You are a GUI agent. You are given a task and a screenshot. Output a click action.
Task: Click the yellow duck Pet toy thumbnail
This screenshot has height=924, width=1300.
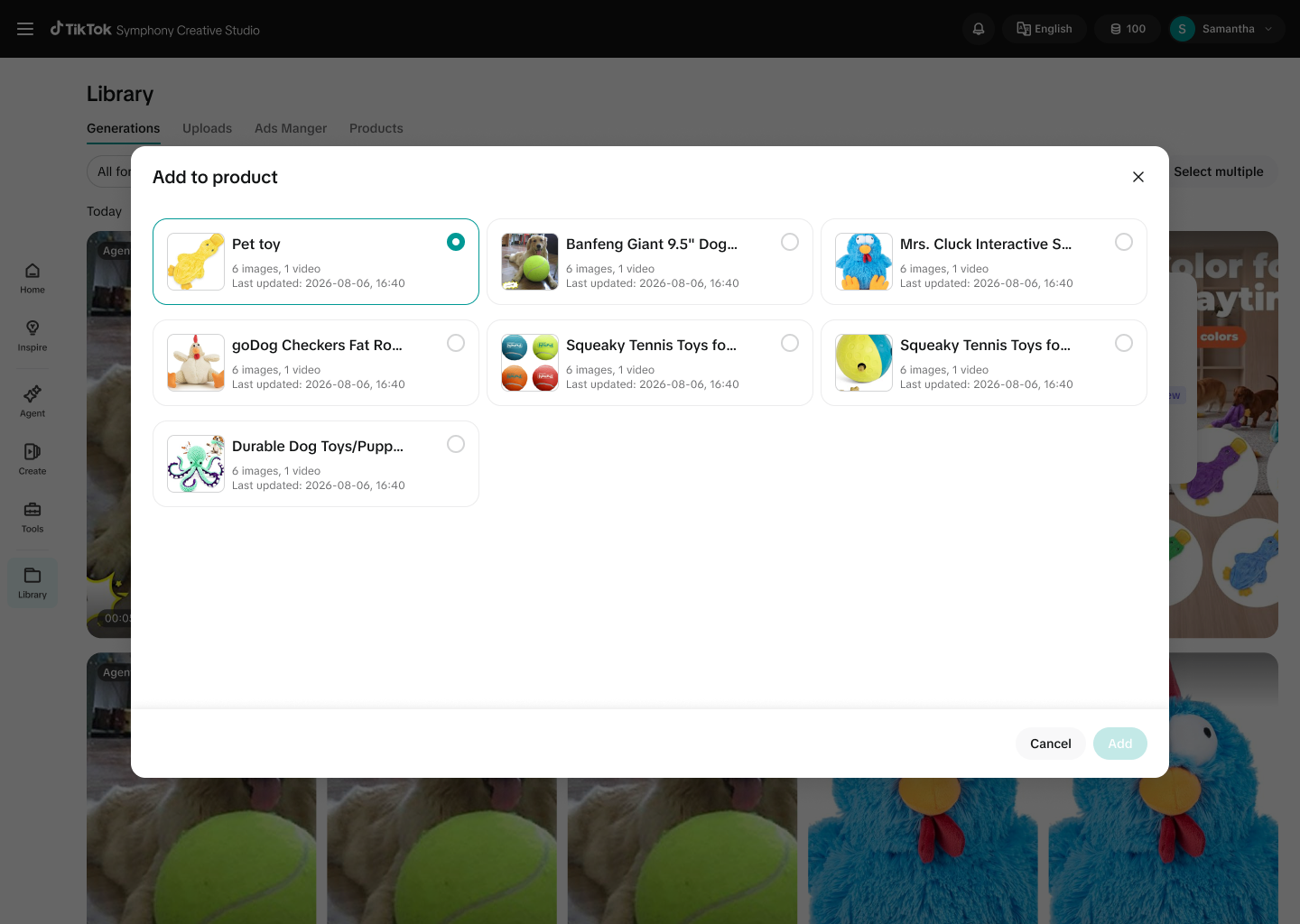196,262
